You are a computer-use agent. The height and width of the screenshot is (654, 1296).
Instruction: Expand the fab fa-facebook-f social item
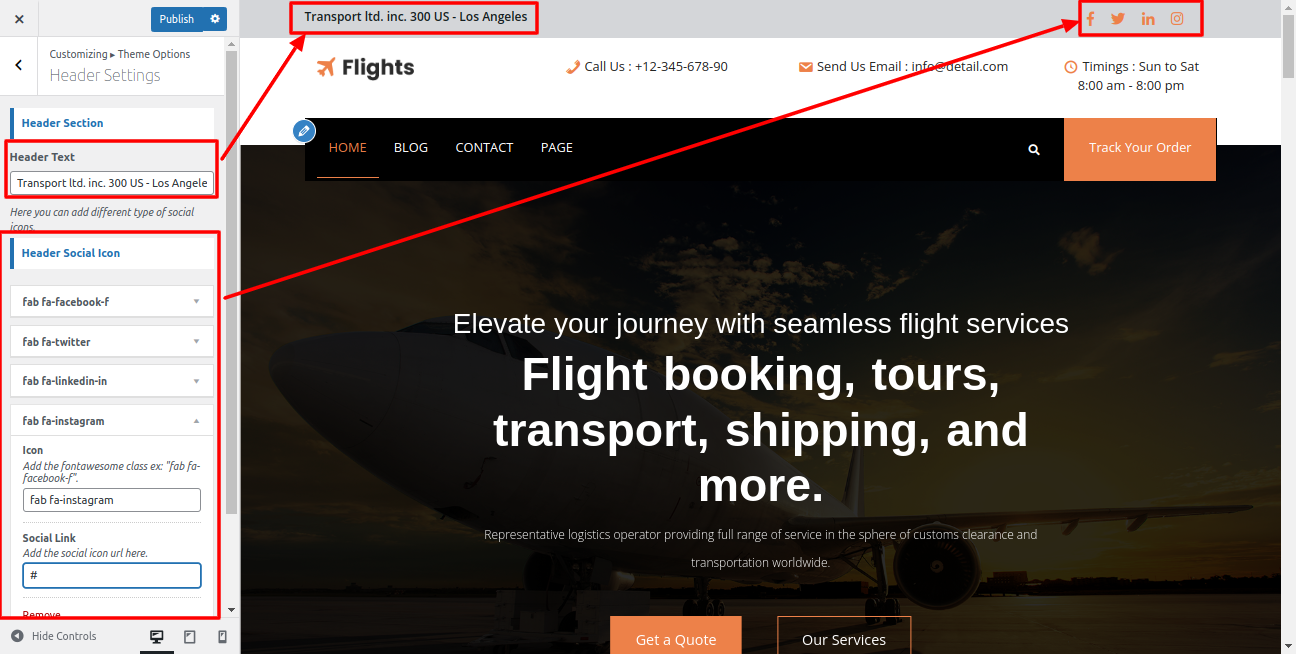coord(112,302)
